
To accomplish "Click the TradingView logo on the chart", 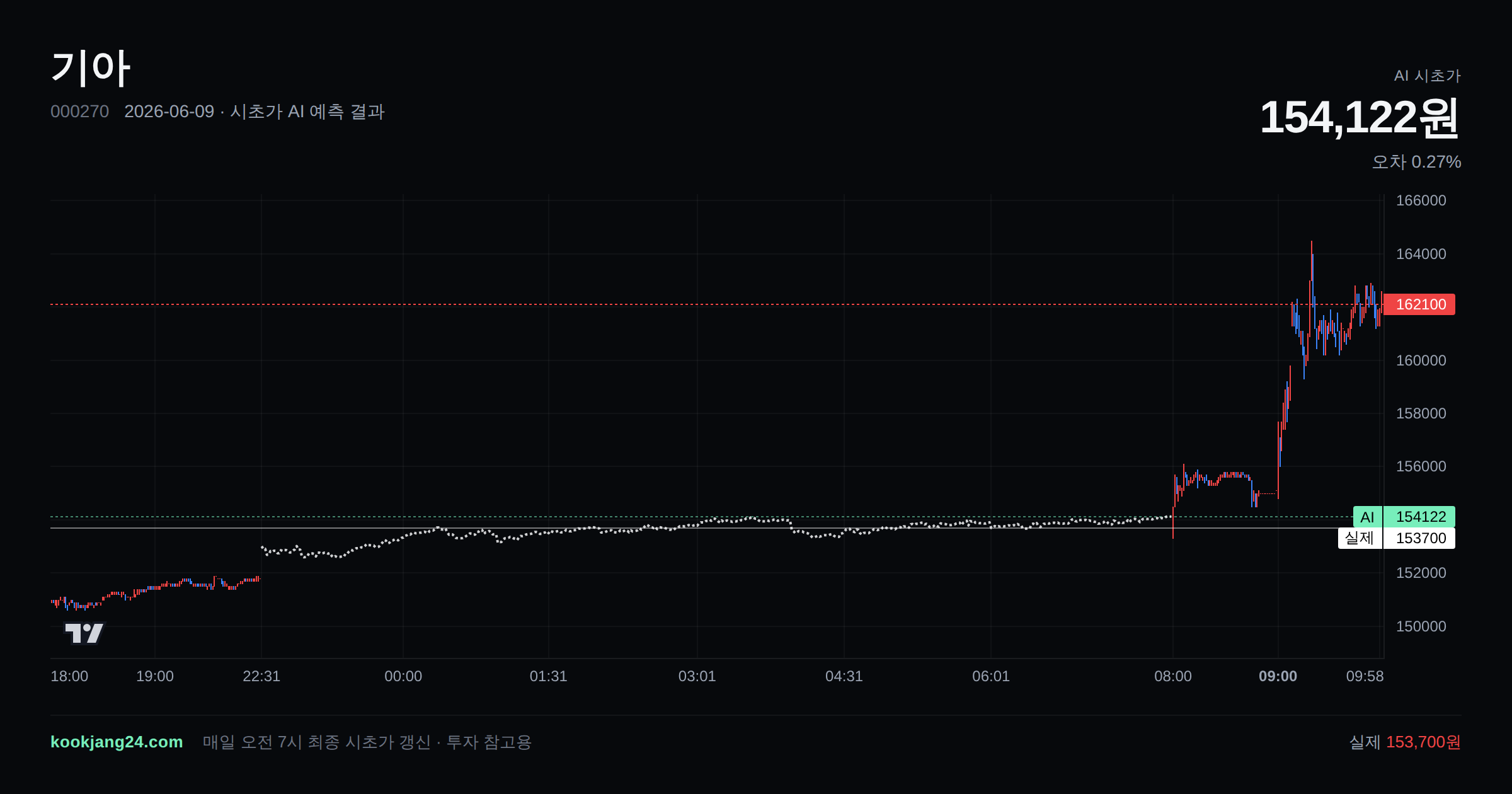I will point(84,633).
